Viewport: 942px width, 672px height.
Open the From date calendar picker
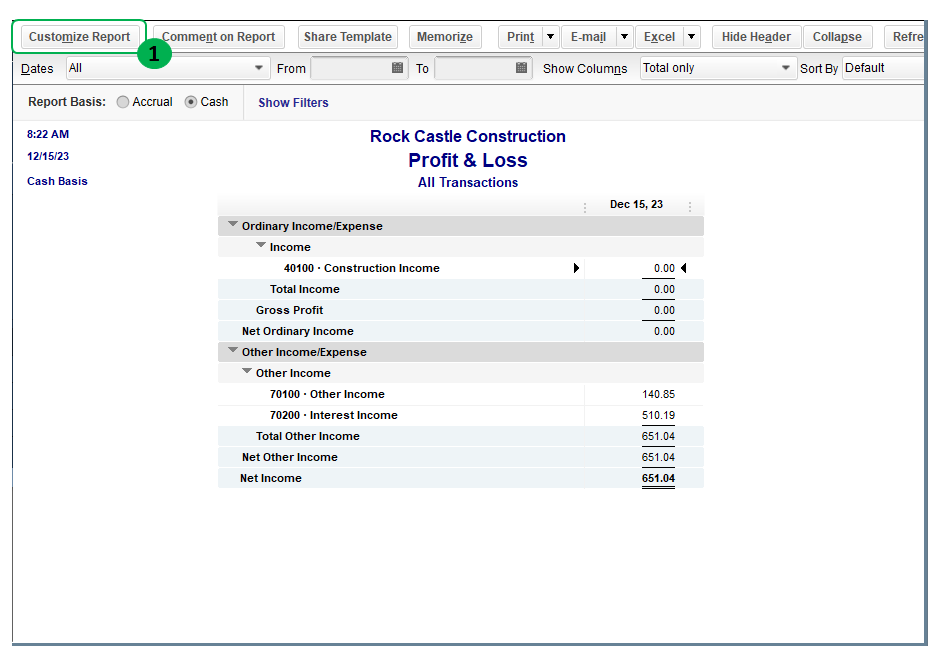397,68
